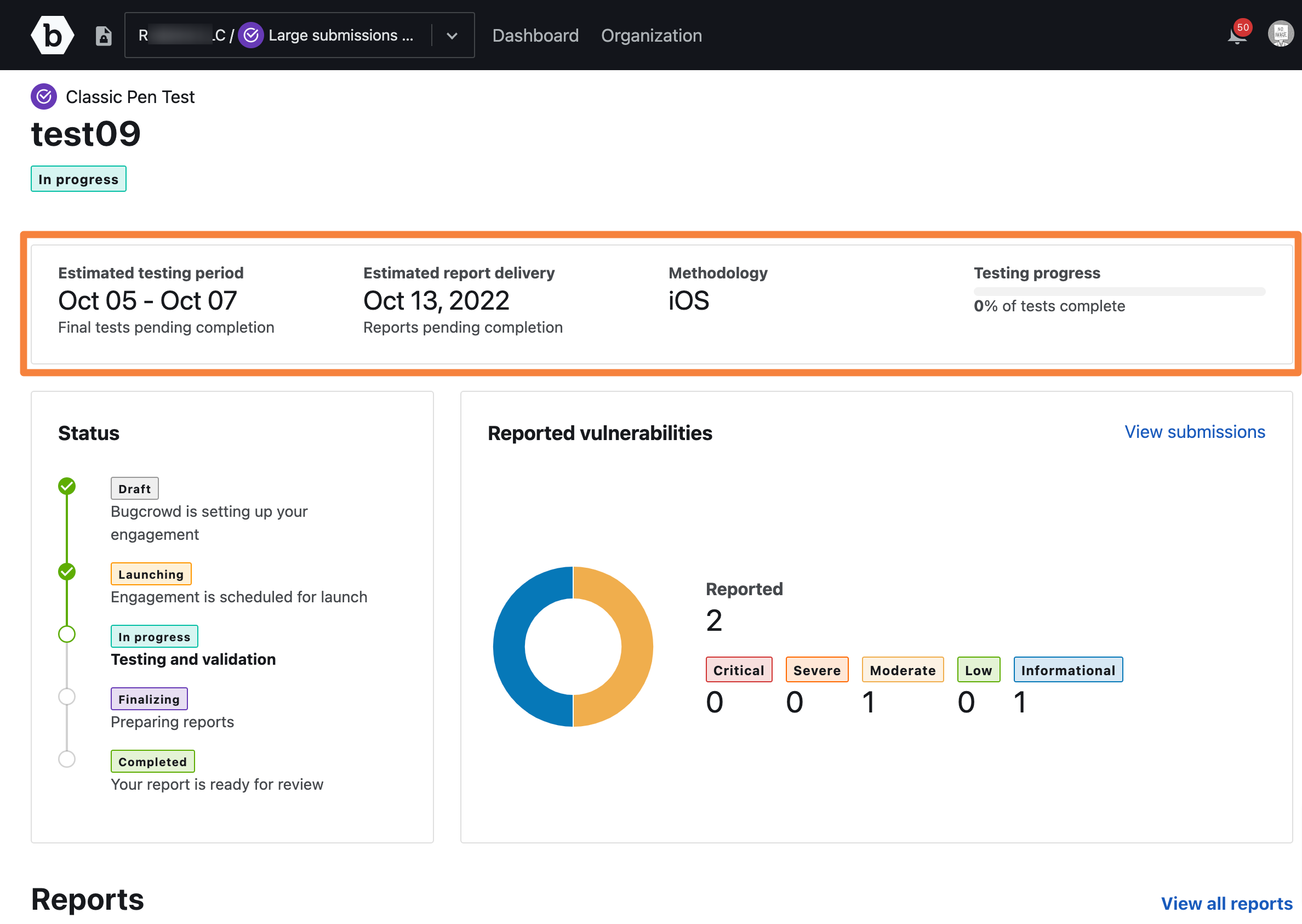This screenshot has width=1302, height=924.
Task: Click the Oct 13, 2022 report delivery date
Action: pyautogui.click(x=436, y=300)
